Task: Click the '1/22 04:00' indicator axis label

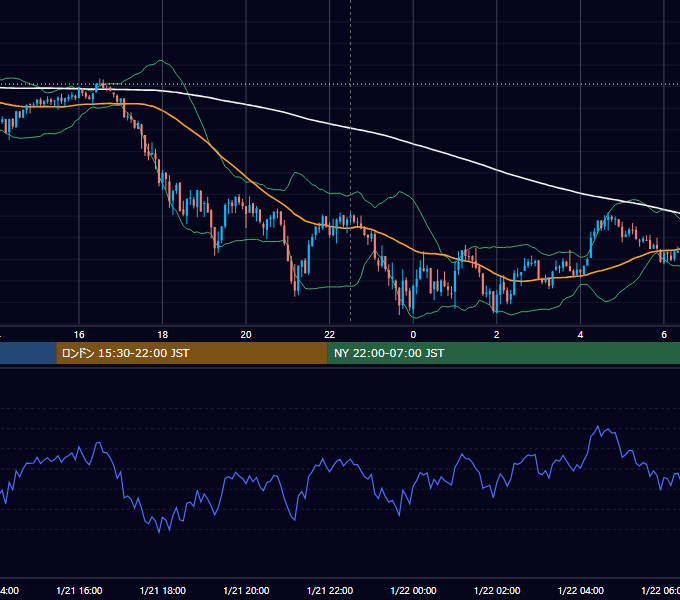Action: [x=581, y=590]
